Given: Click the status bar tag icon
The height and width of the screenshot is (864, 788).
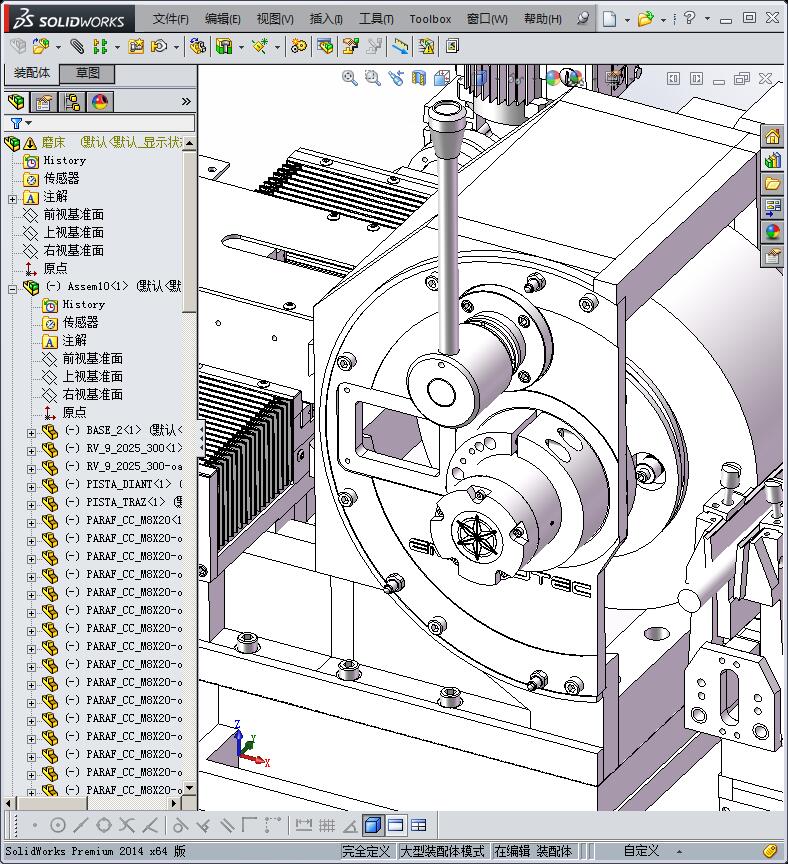Looking at the screenshot, I should [x=770, y=851].
